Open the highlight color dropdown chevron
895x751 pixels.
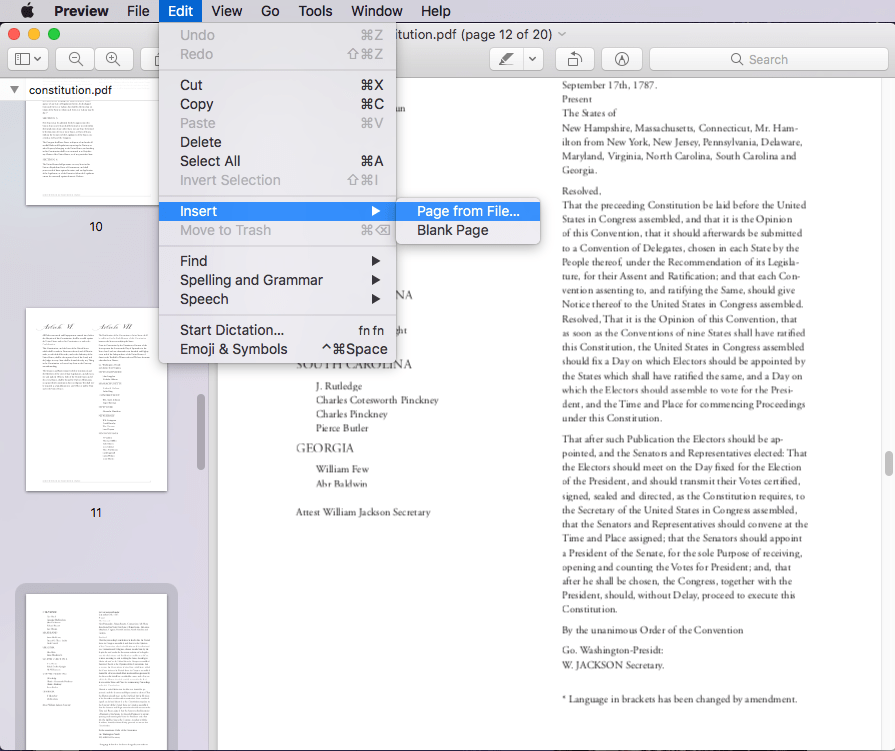[x=533, y=59]
